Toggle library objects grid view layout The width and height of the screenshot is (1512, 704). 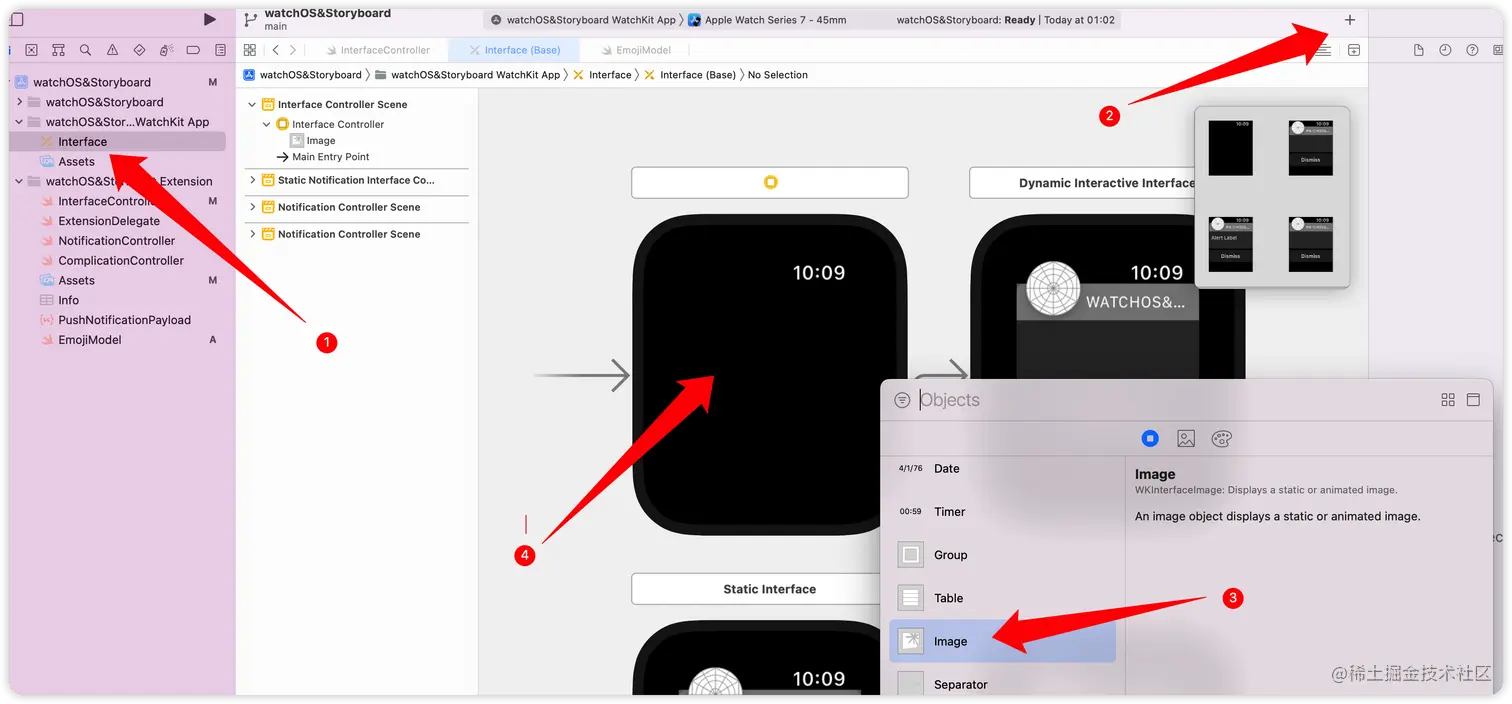click(1448, 399)
